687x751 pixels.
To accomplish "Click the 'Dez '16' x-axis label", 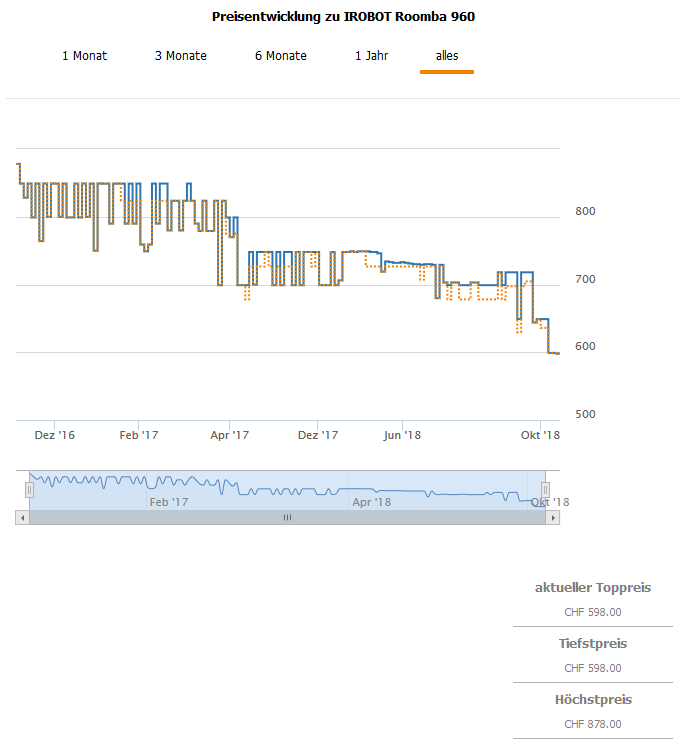I will [x=54, y=435].
